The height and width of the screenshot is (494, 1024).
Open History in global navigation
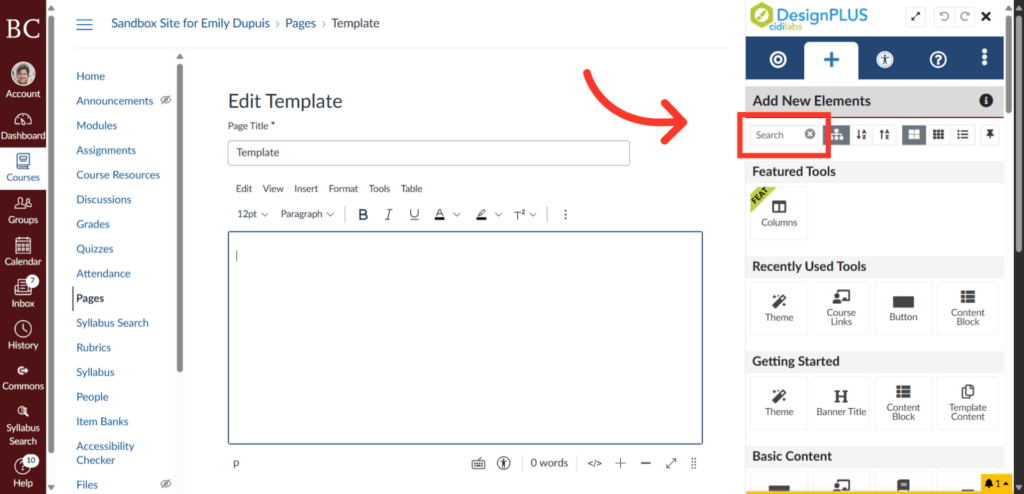point(23,335)
